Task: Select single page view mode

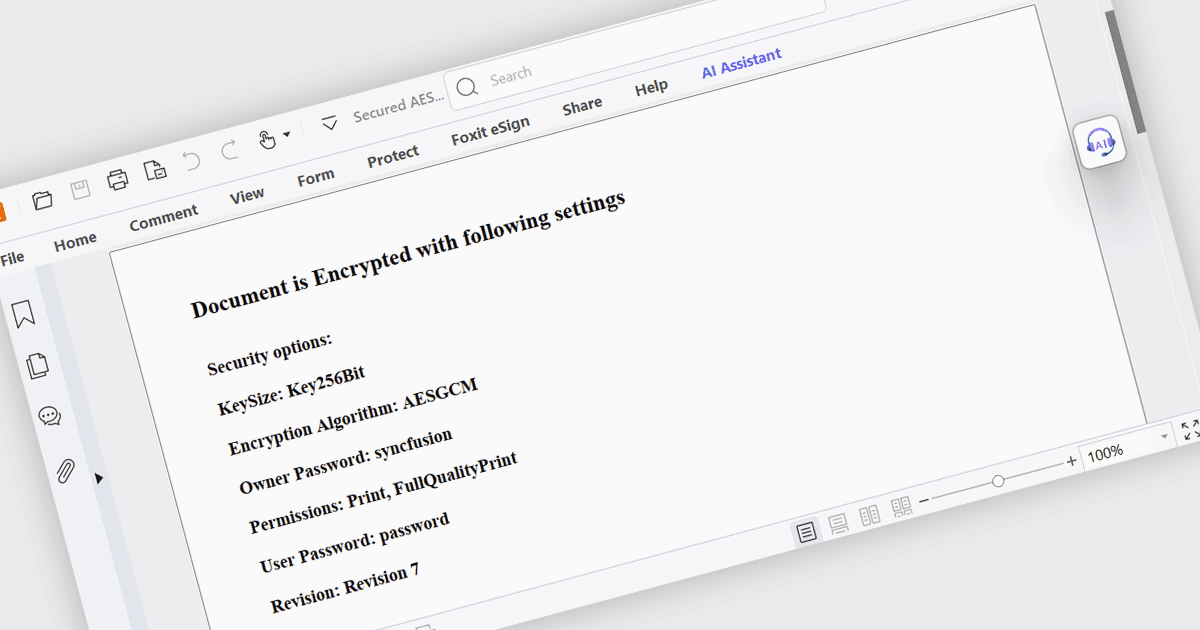Action: pos(807,532)
